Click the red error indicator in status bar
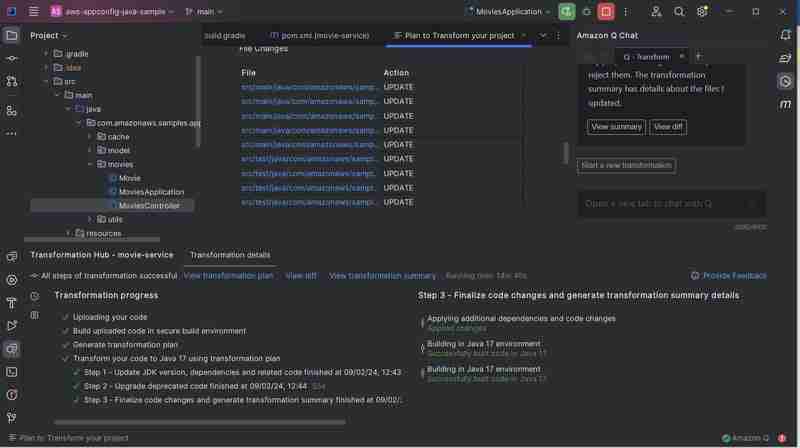This screenshot has height=448, width=800. pyautogui.click(x=782, y=438)
